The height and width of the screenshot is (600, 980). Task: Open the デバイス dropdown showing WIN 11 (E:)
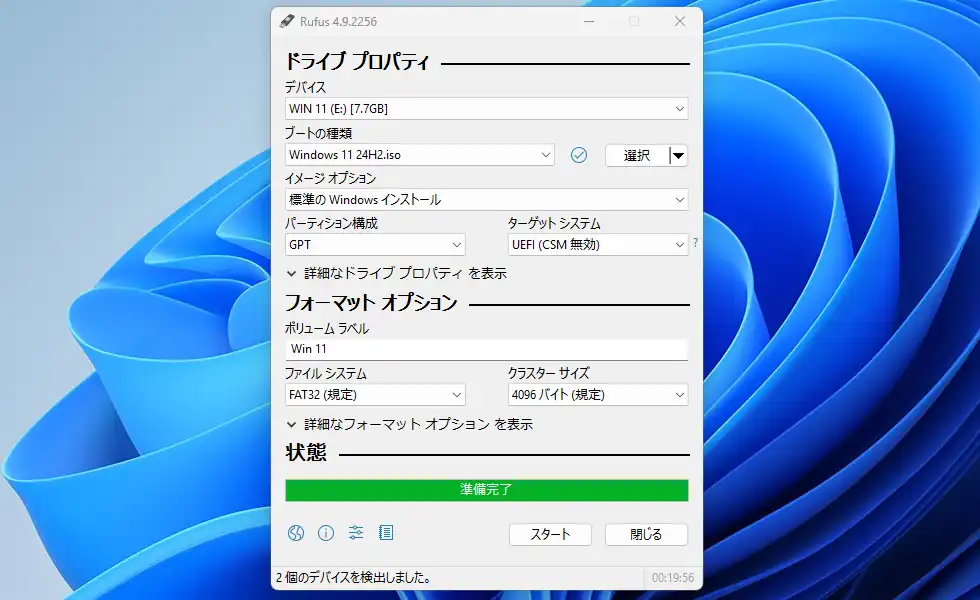[x=486, y=109]
